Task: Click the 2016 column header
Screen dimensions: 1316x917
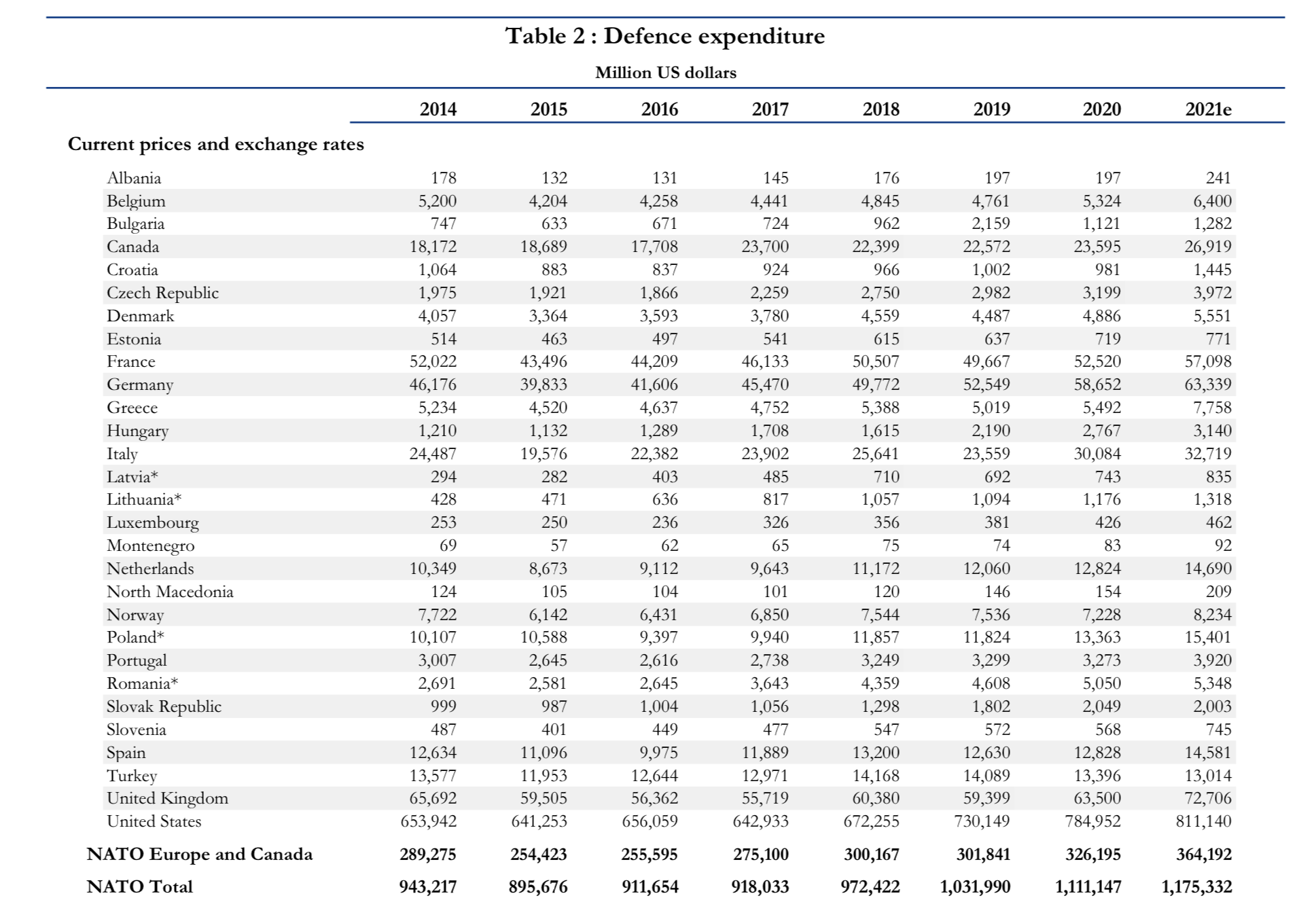Action: [660, 109]
